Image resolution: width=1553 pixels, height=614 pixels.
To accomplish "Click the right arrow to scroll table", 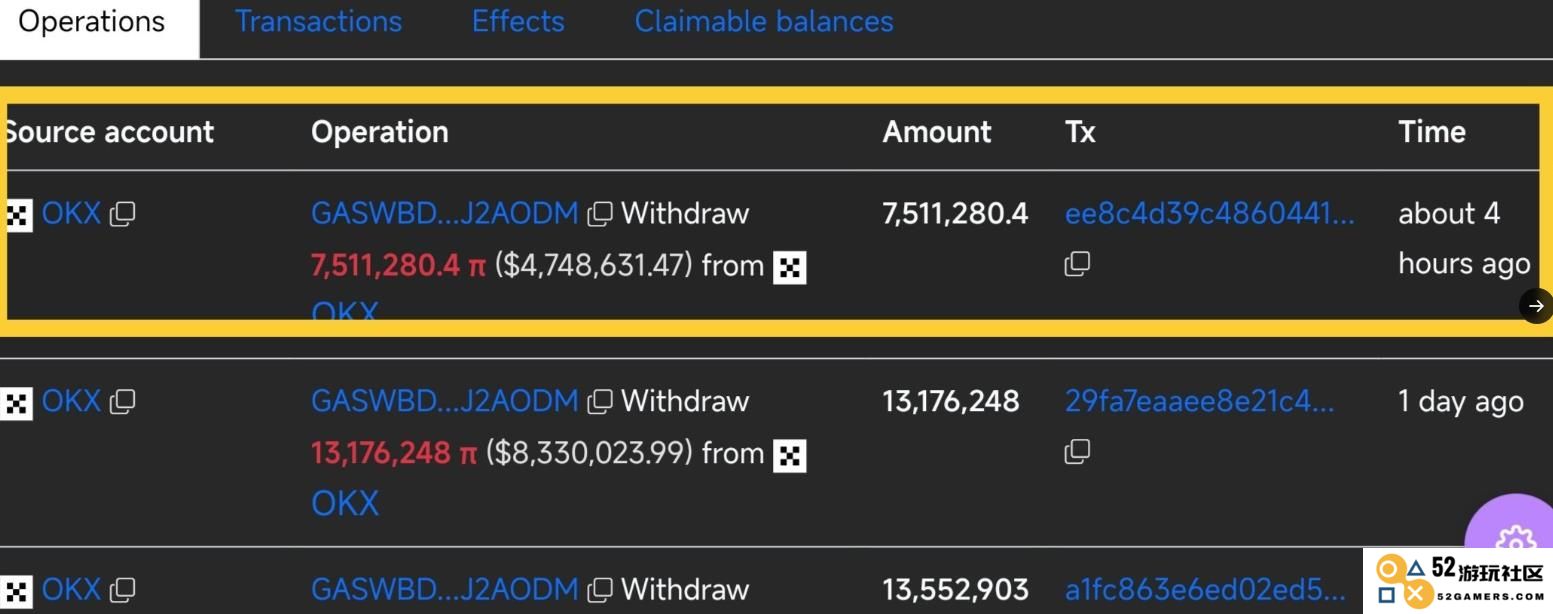I will click(x=1536, y=306).
